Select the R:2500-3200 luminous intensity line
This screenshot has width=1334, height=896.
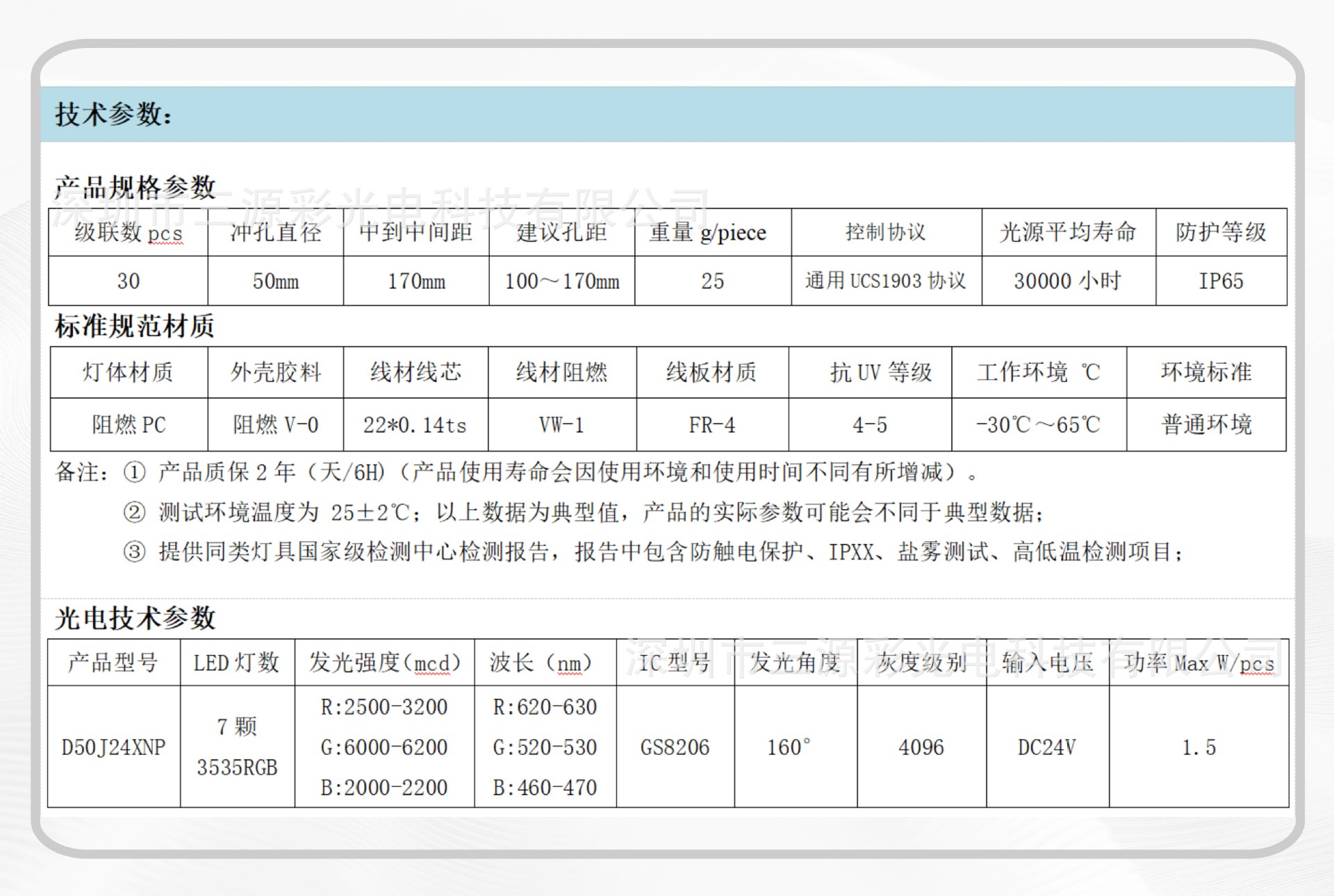pyautogui.click(x=384, y=707)
